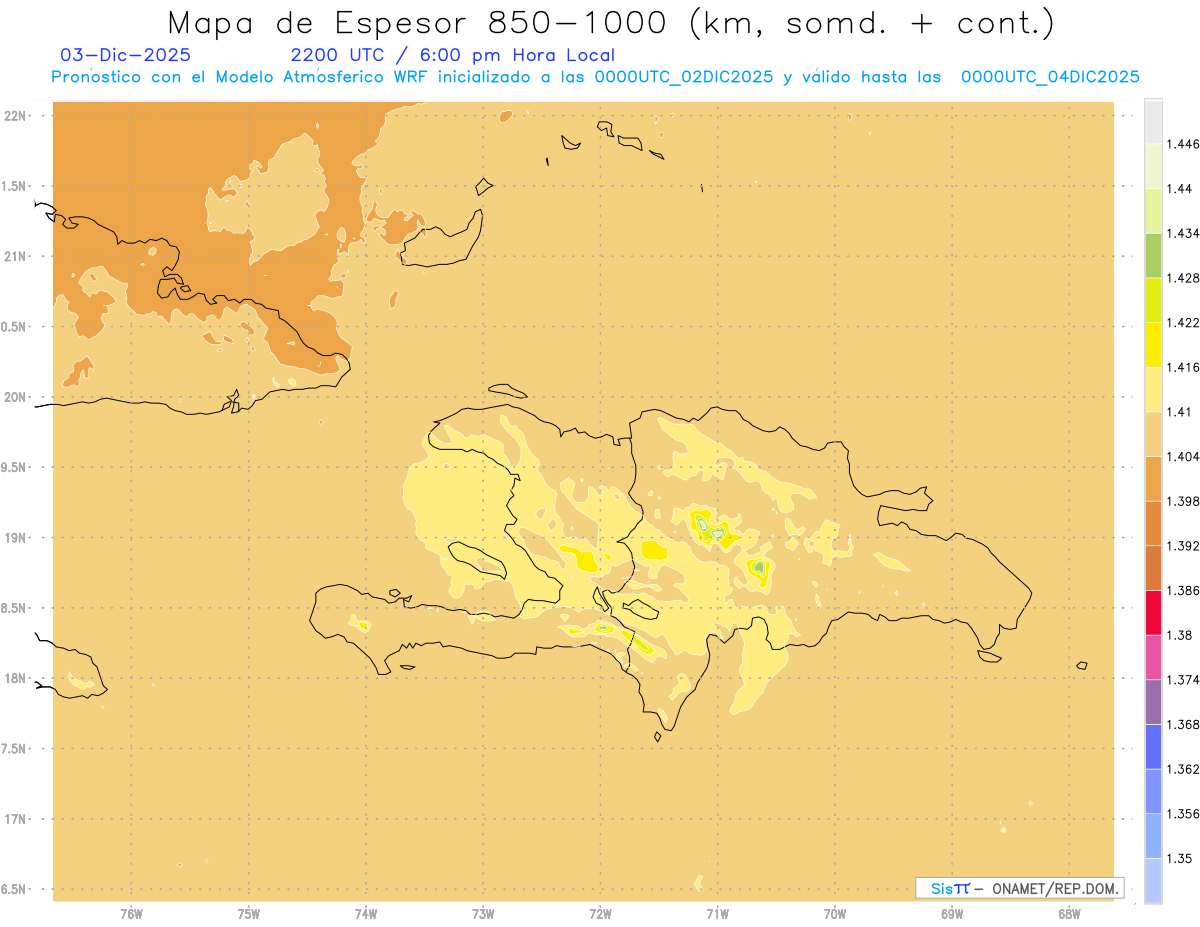Click the '76W' longitude label

[x=131, y=914]
